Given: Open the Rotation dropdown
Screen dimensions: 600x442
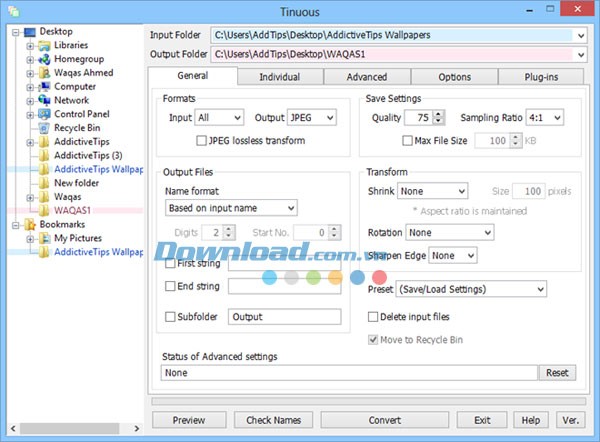Looking at the screenshot, I should [x=450, y=232].
